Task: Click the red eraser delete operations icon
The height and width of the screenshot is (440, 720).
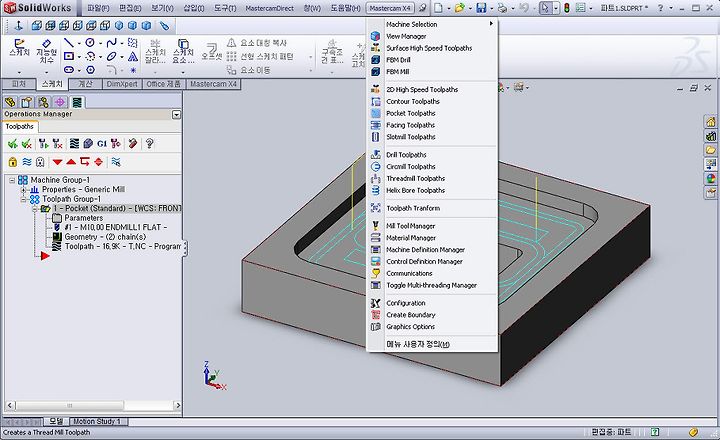Action: pyautogui.click(x=133, y=144)
